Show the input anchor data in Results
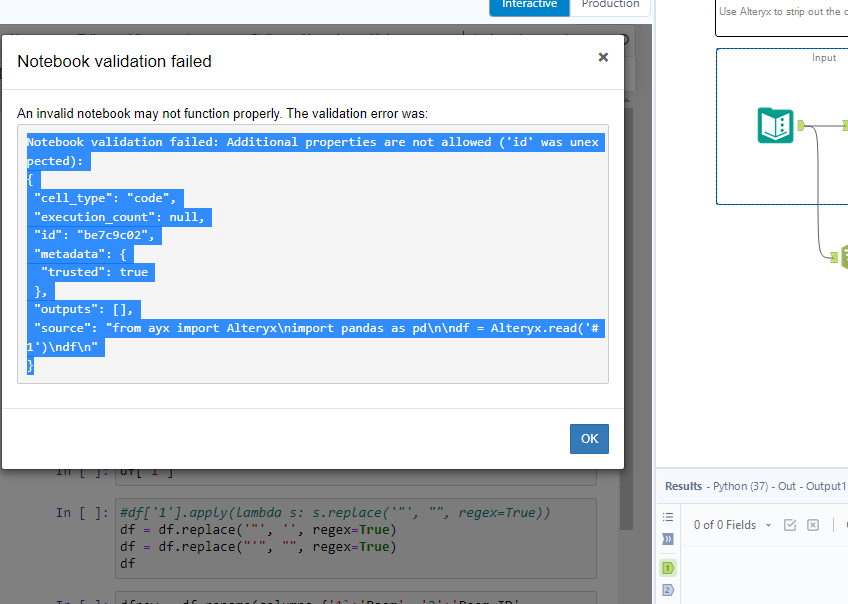 [x=668, y=539]
